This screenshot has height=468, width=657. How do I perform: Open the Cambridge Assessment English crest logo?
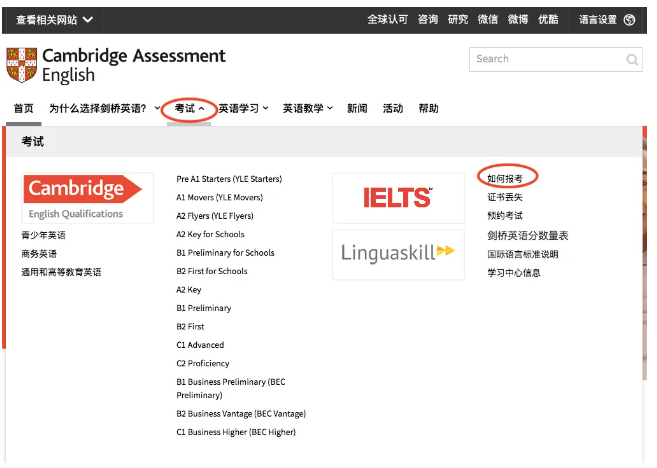(21, 65)
